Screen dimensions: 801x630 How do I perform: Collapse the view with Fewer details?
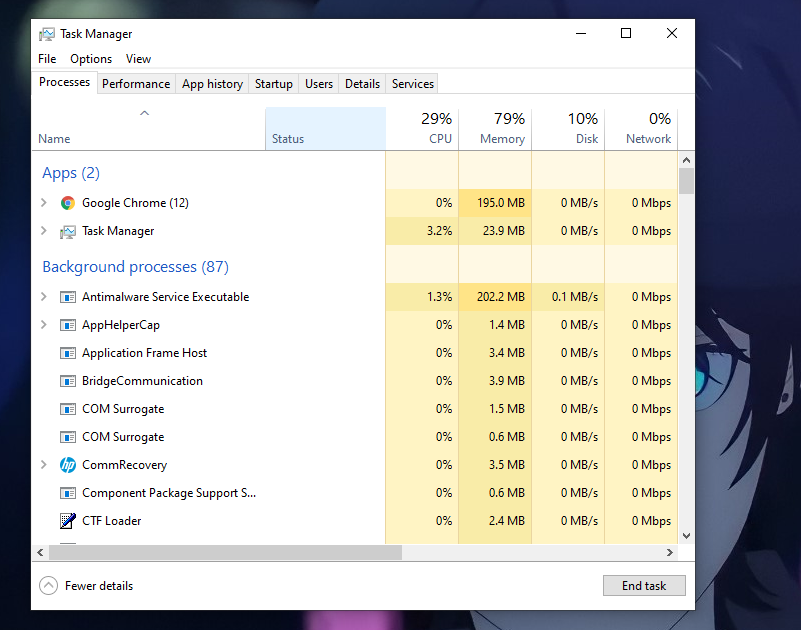pos(86,586)
